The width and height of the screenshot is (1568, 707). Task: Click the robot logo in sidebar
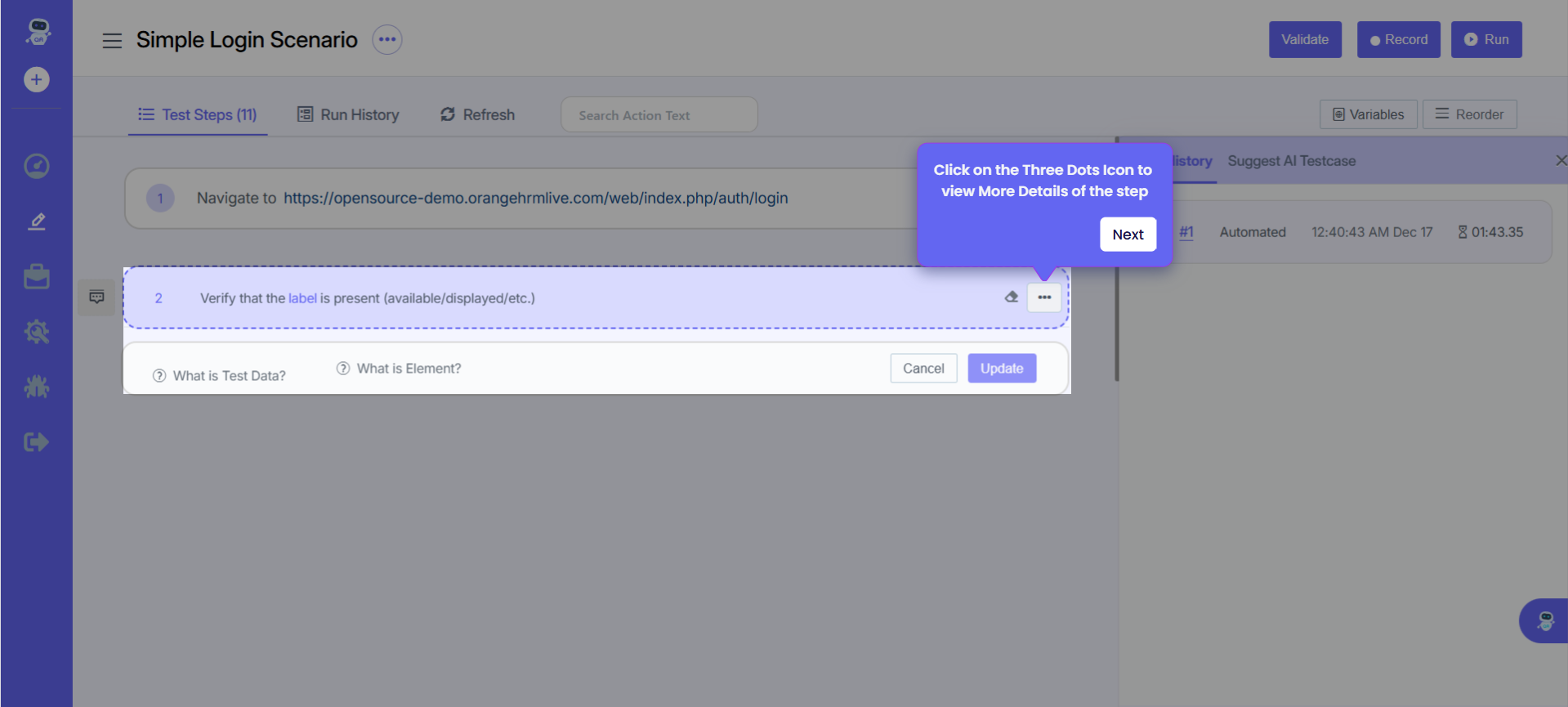[x=38, y=31]
